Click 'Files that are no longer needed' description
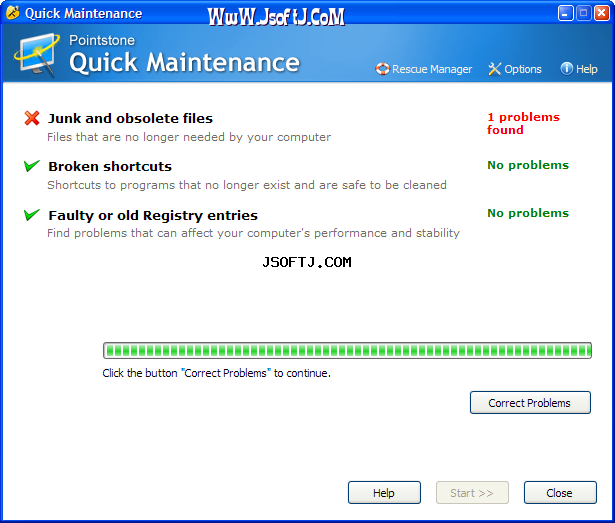Screen dimensions: 615x523 tap(189, 137)
